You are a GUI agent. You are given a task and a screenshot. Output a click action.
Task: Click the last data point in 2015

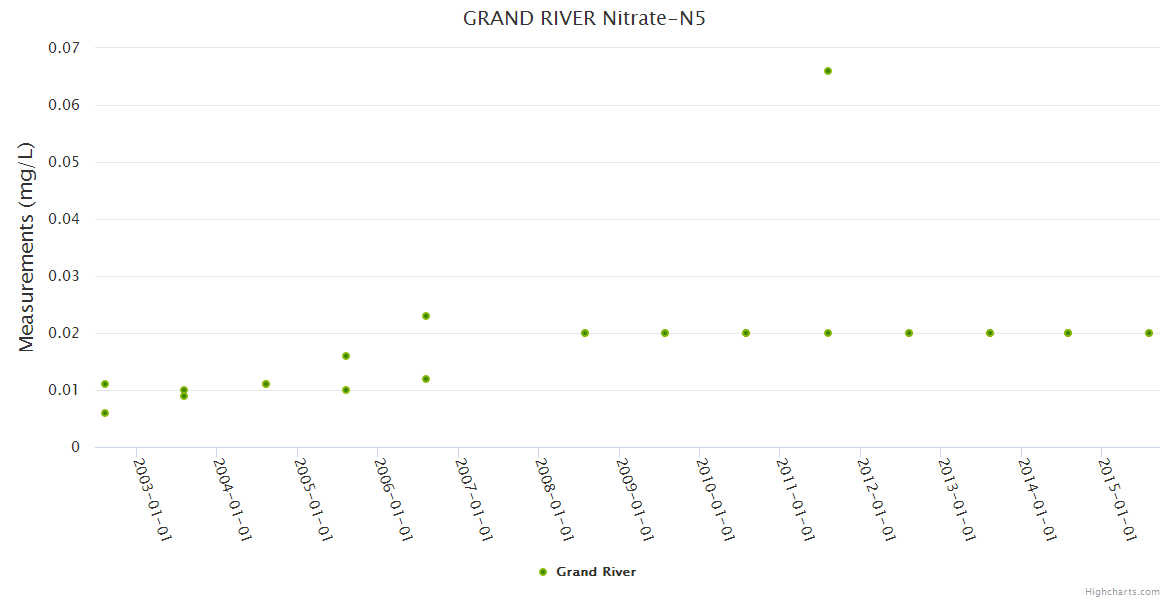coord(1149,333)
